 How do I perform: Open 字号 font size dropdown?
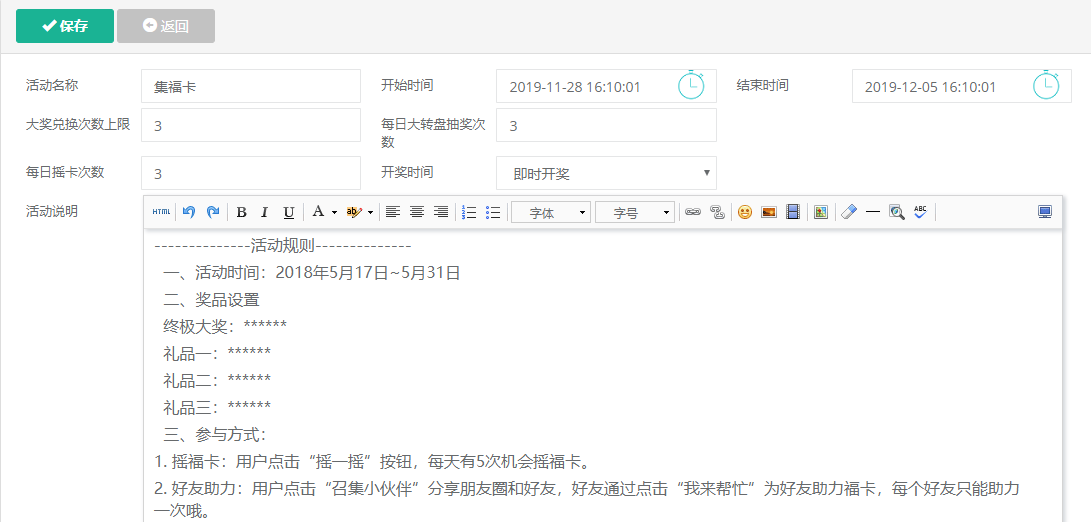tap(635, 212)
